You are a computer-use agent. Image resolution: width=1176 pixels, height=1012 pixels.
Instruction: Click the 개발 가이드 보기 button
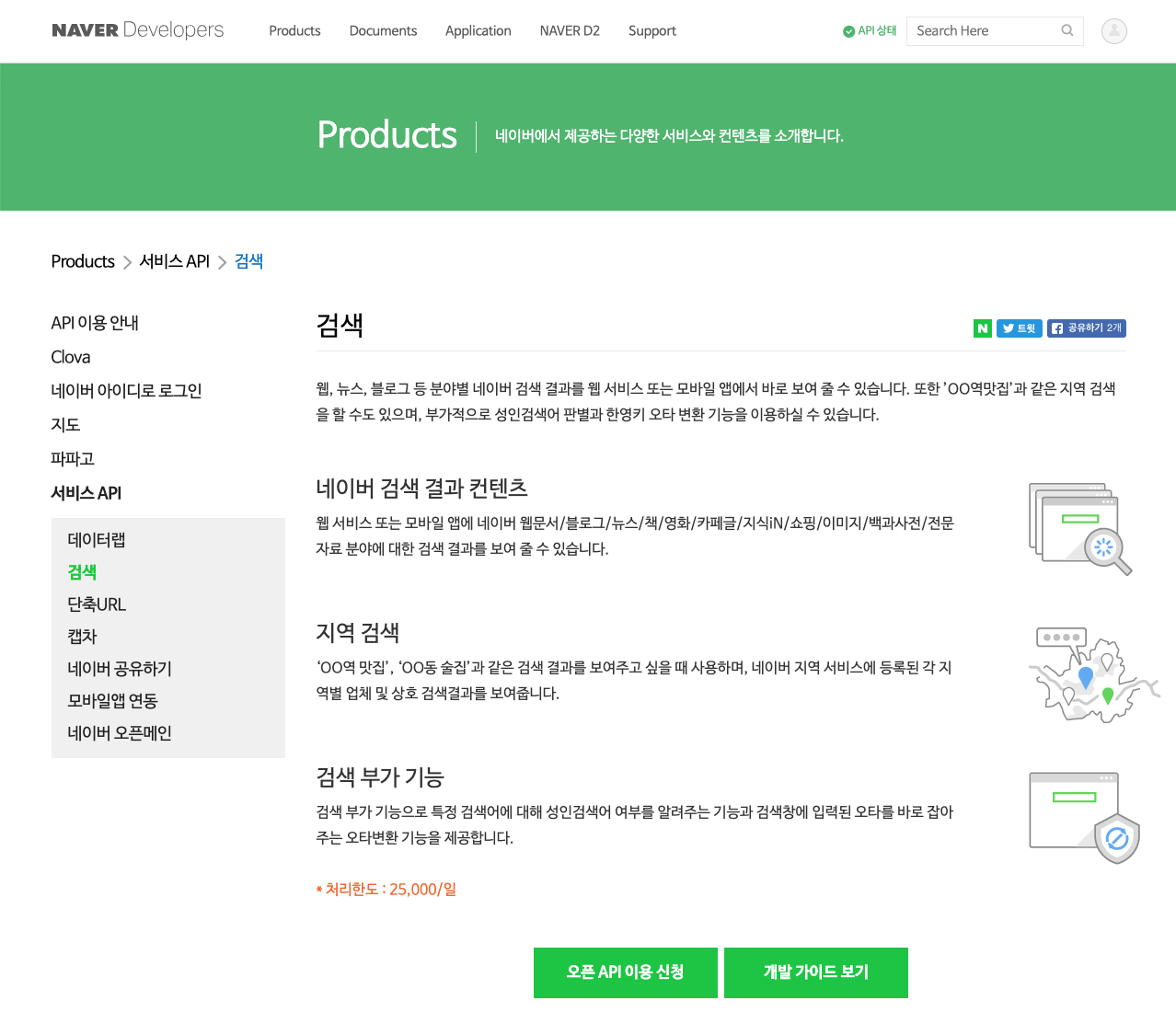pos(816,972)
